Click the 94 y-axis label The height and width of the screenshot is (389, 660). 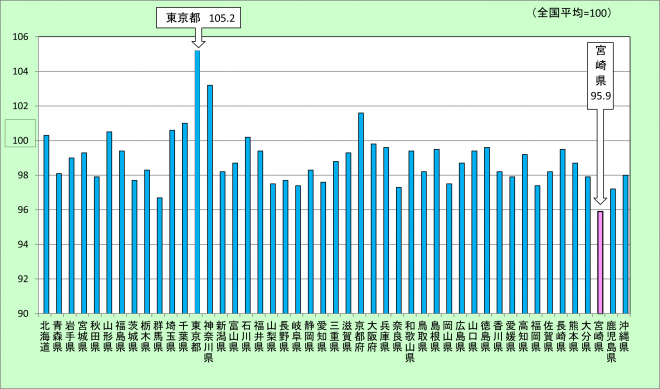coord(23,244)
